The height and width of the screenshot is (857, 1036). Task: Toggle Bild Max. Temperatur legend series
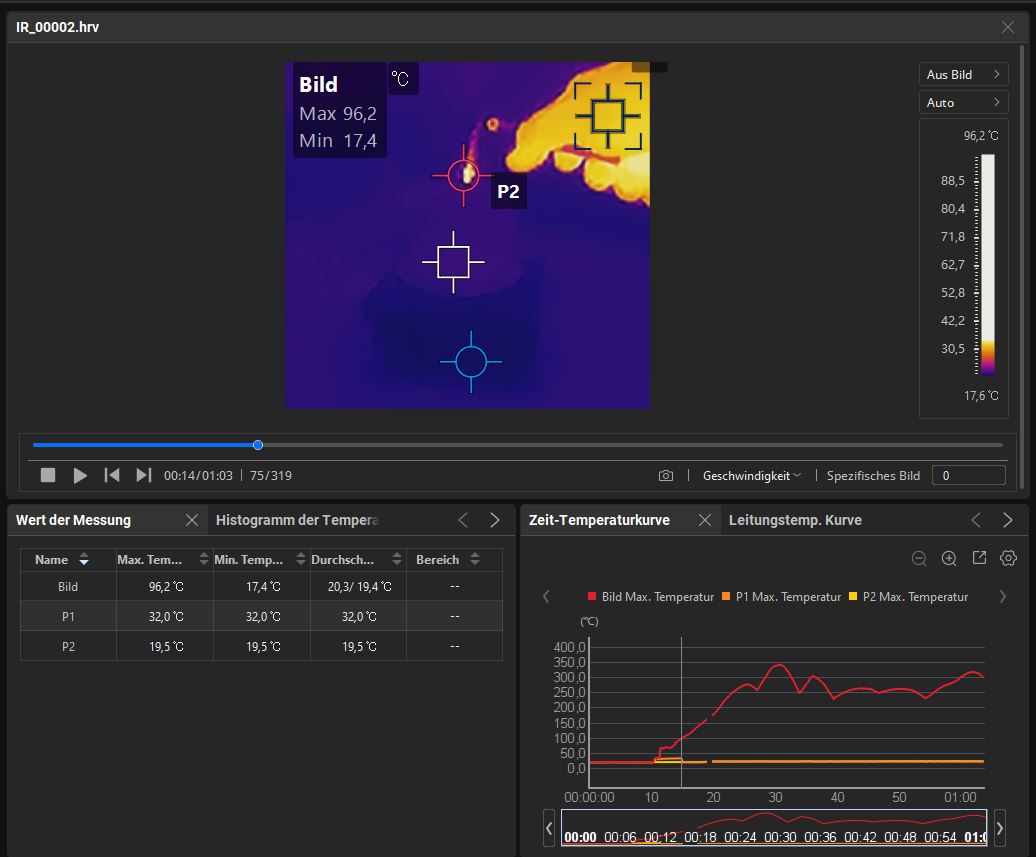[x=650, y=597]
